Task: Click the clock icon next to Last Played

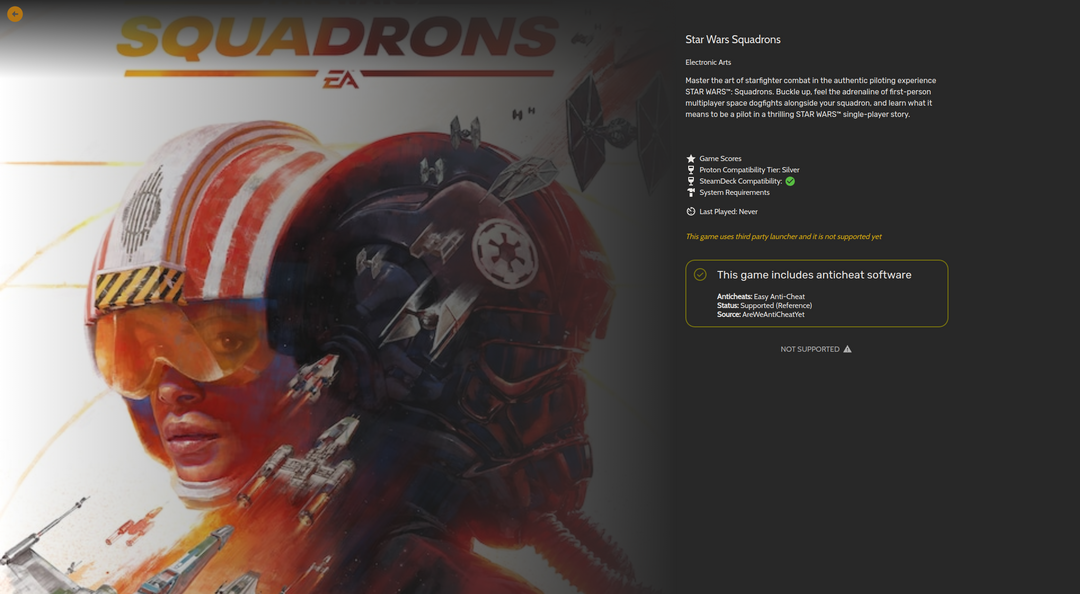Action: click(691, 212)
